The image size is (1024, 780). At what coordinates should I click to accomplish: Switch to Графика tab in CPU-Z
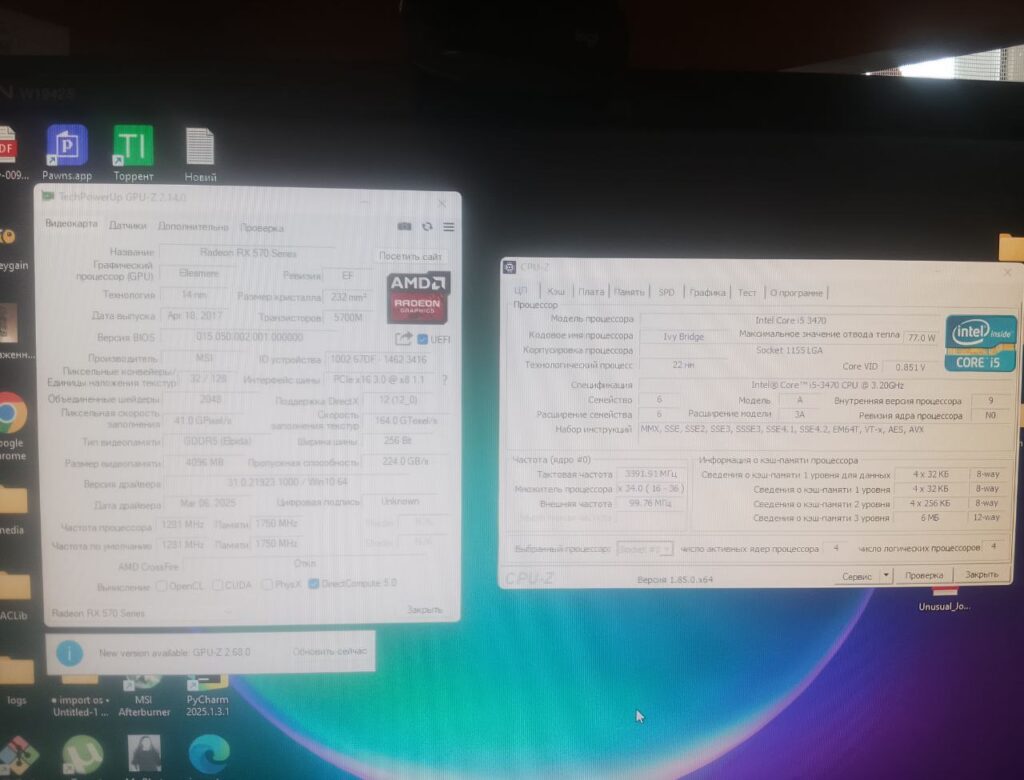point(707,293)
